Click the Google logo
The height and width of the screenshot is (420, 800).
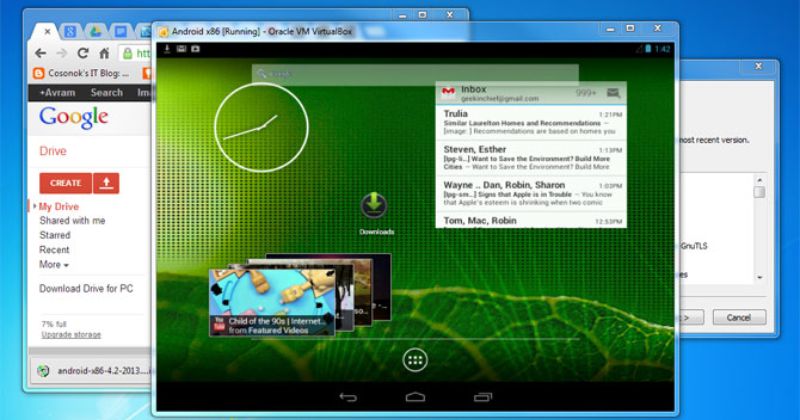(x=73, y=117)
